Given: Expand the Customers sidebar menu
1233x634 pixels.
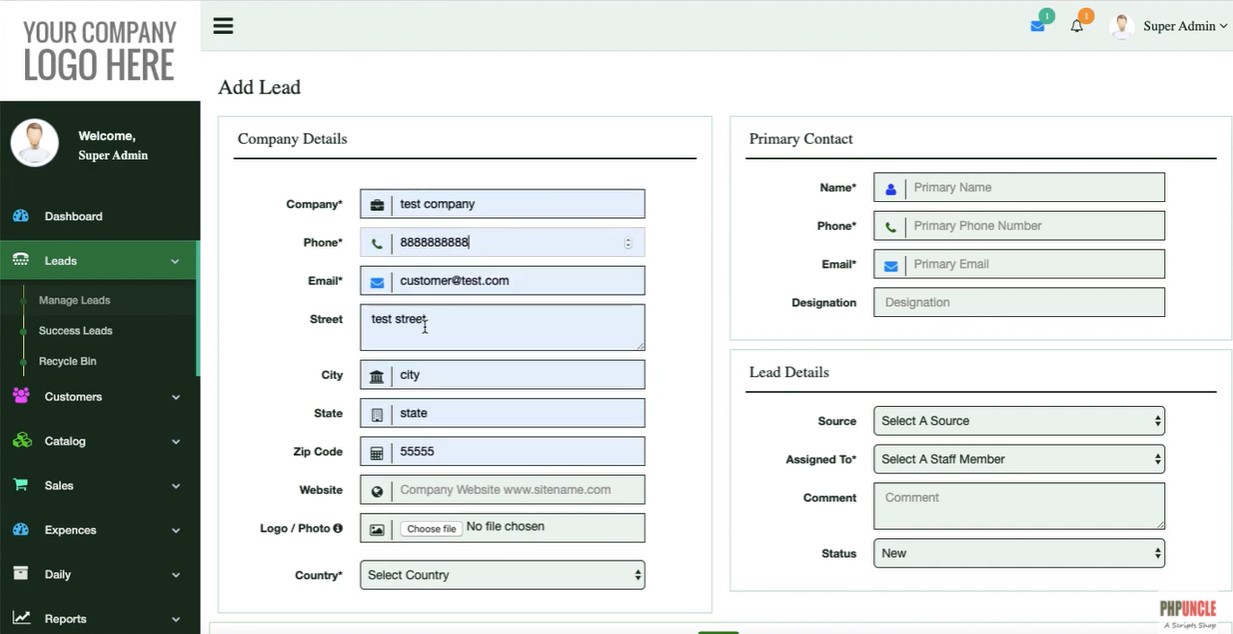Looking at the screenshot, I should coord(99,397).
